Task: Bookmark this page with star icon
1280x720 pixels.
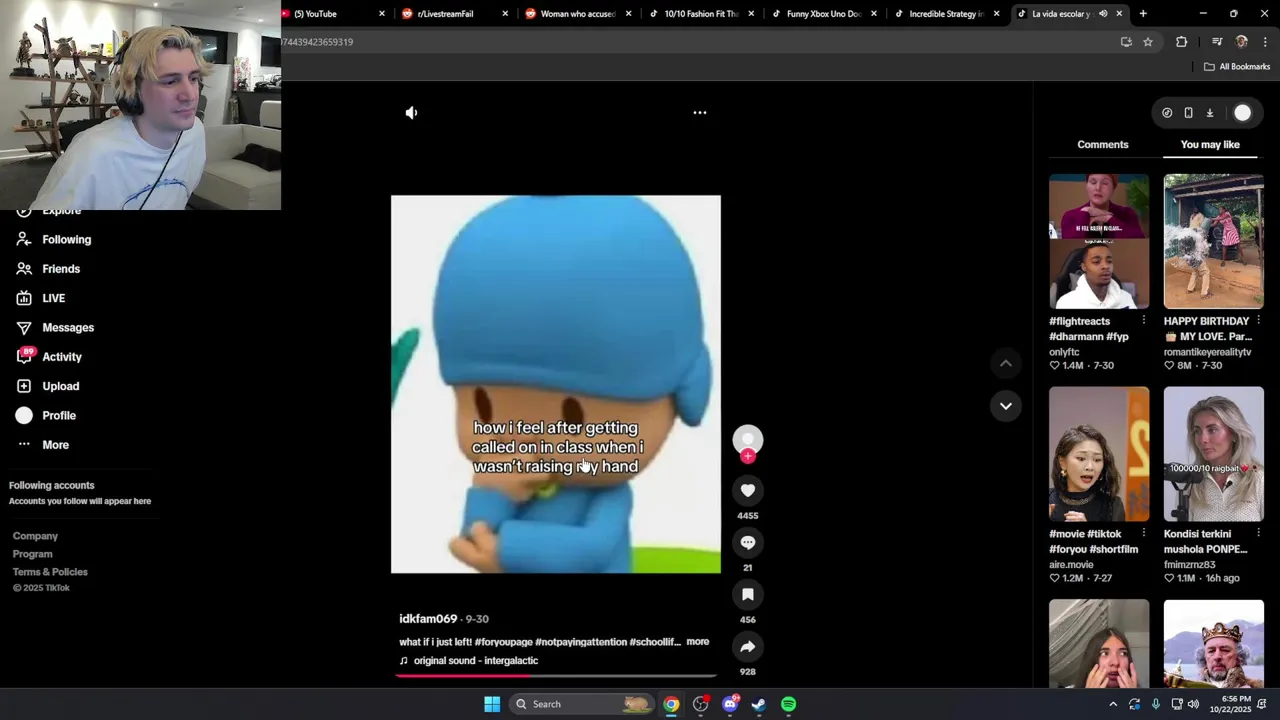Action: click(1148, 42)
